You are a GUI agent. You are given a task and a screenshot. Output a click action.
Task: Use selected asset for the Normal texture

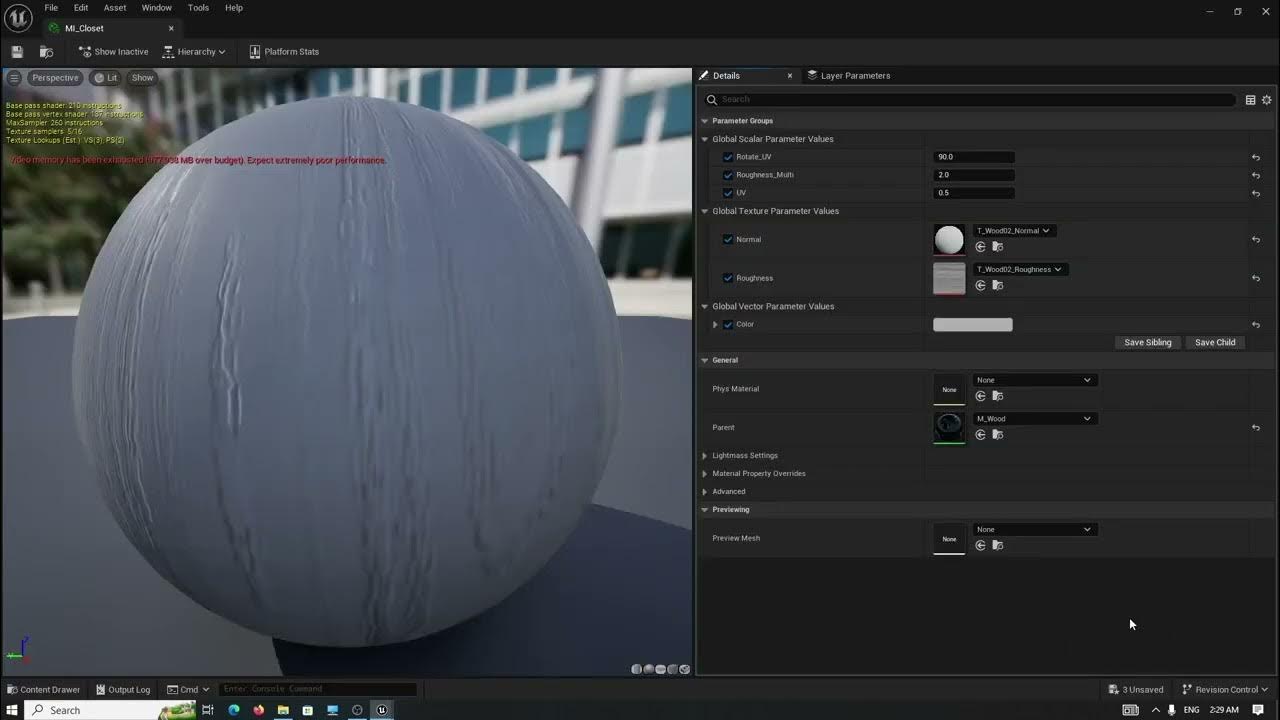[980, 247]
